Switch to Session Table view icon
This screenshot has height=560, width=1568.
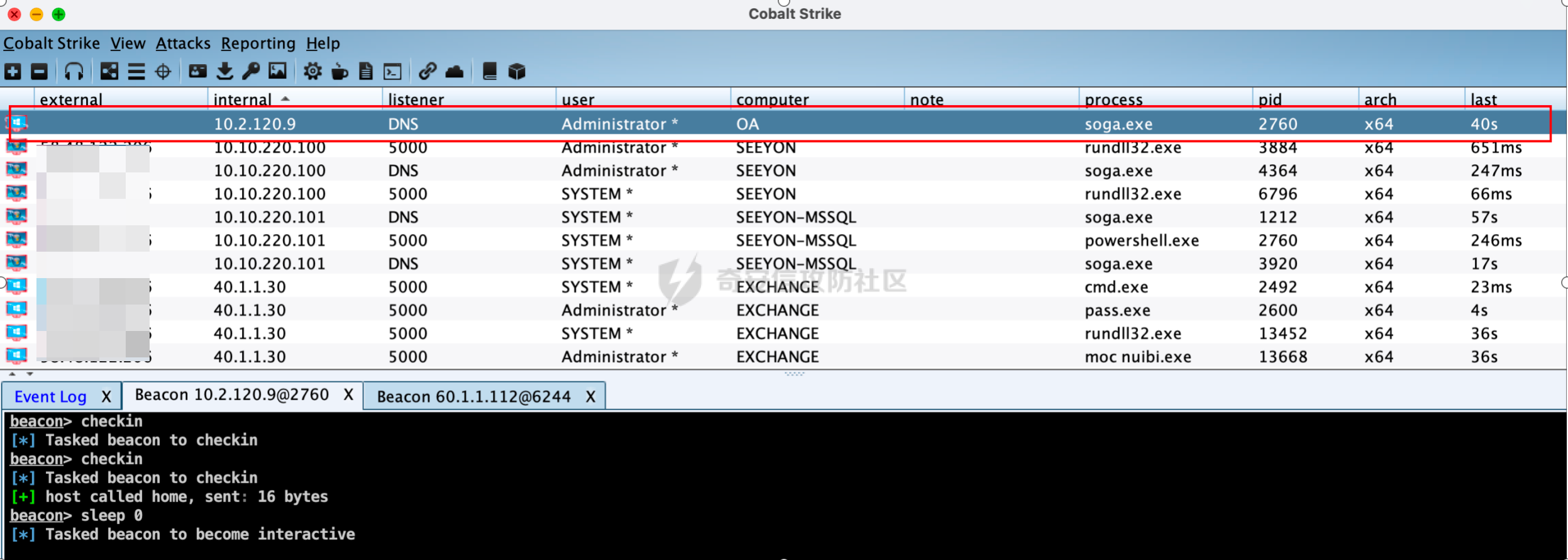coord(136,72)
